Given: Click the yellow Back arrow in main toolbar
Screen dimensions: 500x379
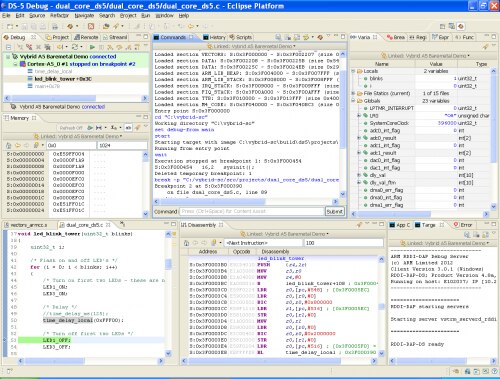Looking at the screenshot, I should coord(191,26).
